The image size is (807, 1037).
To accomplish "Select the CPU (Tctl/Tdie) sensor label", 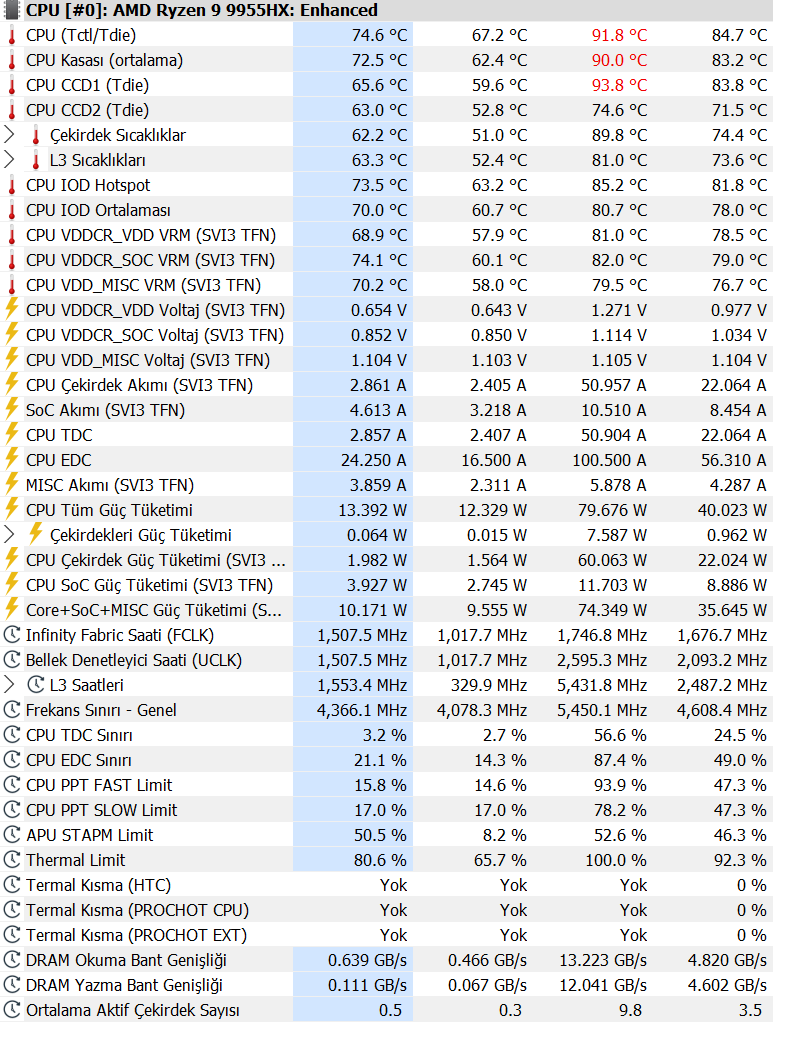I will coord(81,35).
